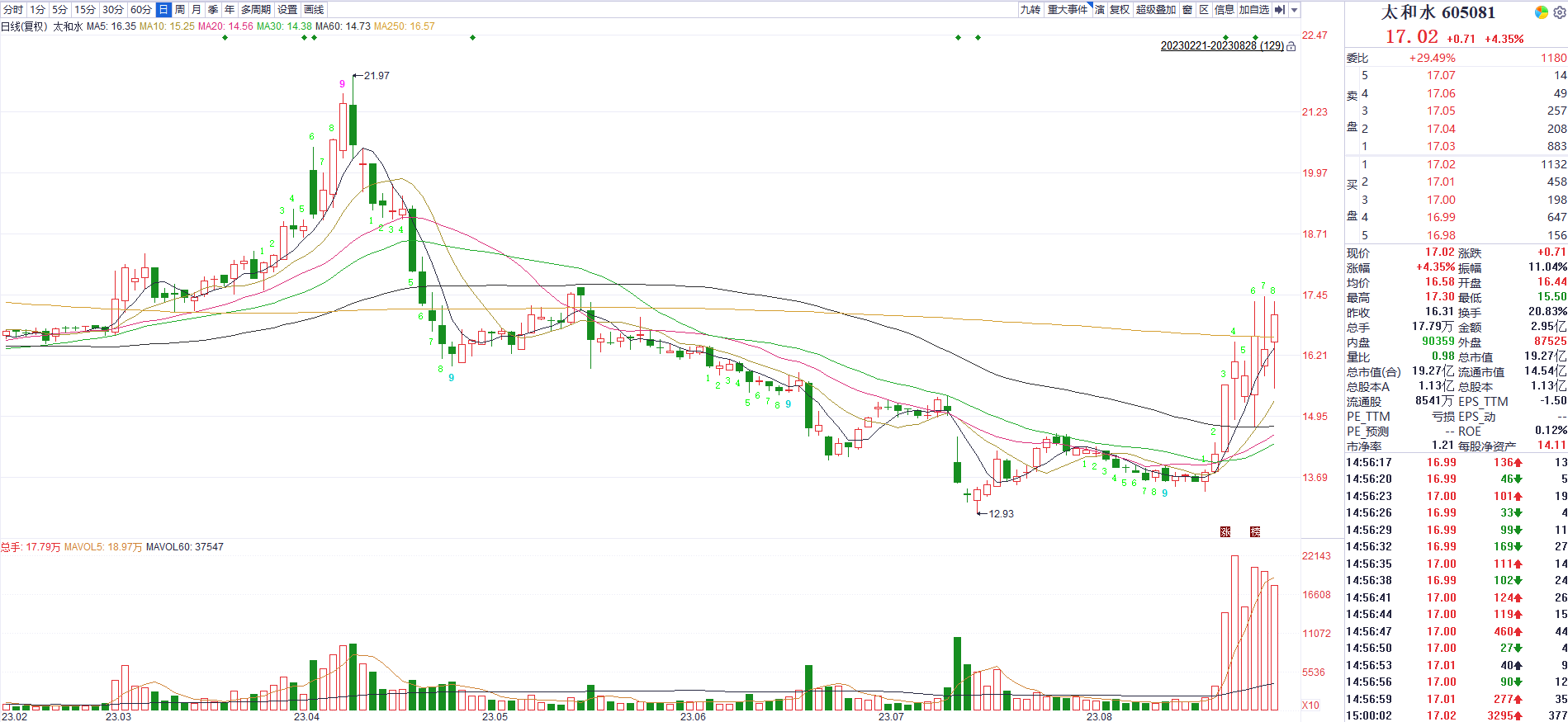Image resolution: width=1568 pixels, height=722 pixels.
Task: Open the colorful pie chart icon
Action: coord(1541,12)
